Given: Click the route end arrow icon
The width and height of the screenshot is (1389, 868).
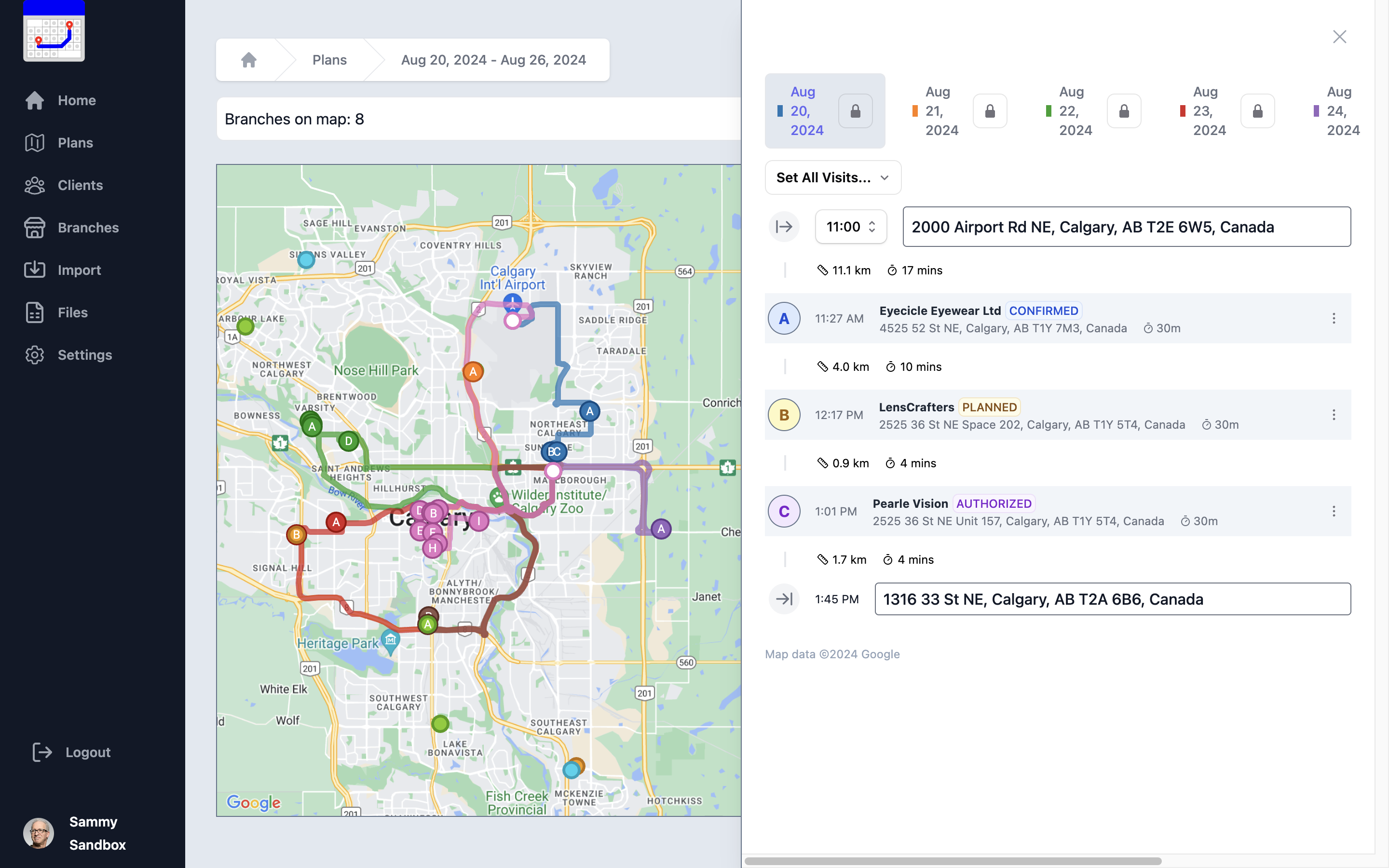Looking at the screenshot, I should 784,599.
